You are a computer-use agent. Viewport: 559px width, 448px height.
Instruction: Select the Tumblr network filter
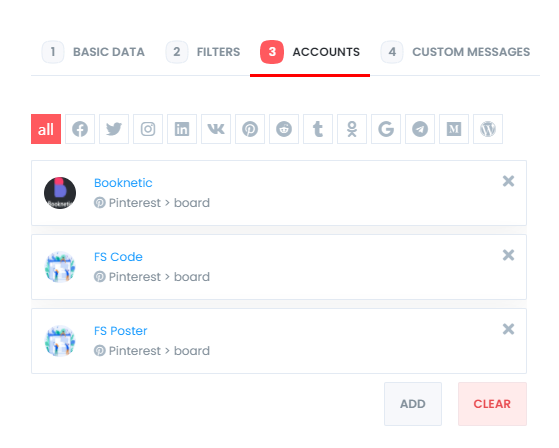point(318,129)
